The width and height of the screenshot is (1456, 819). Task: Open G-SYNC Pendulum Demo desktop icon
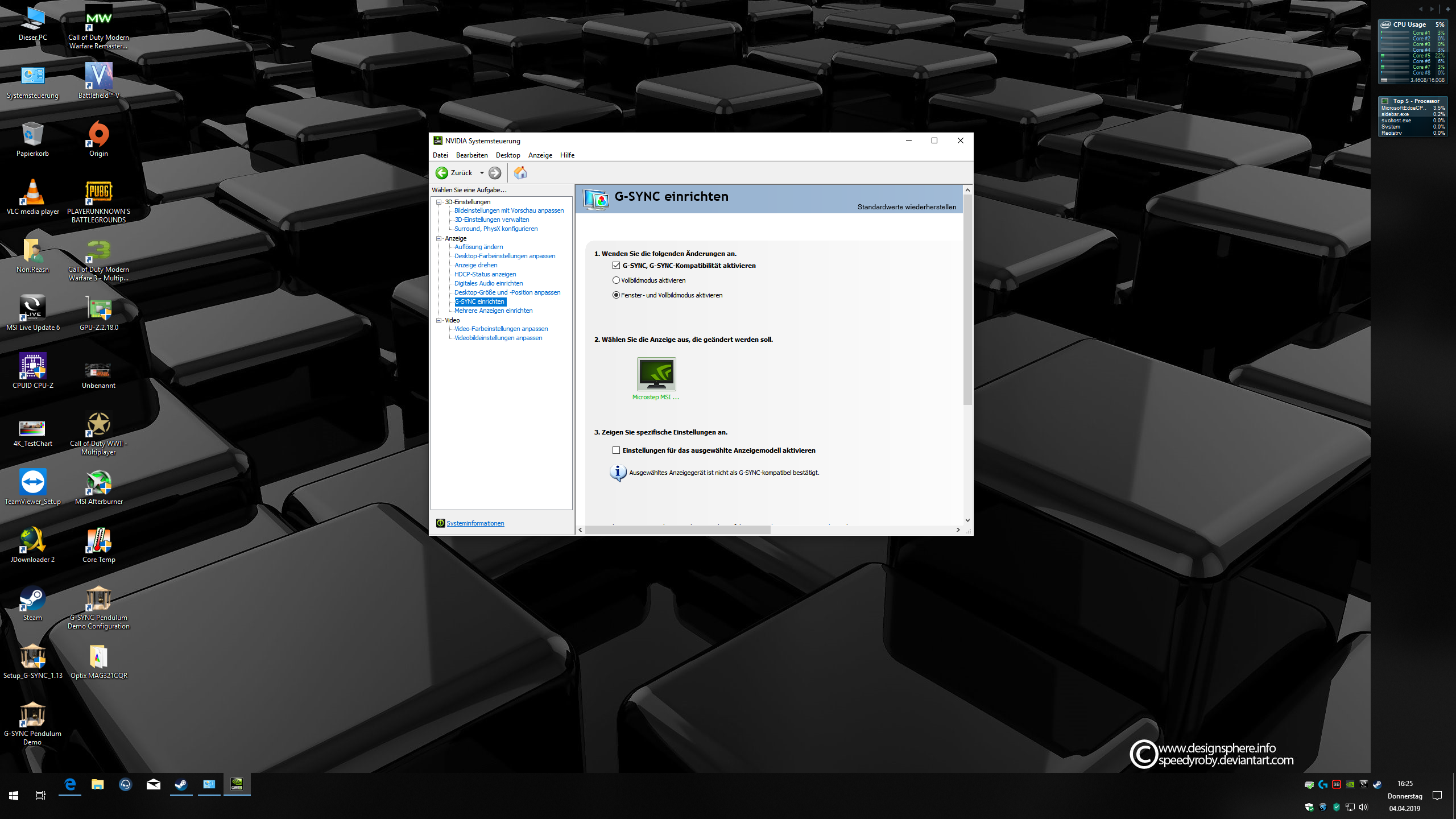pos(32,714)
